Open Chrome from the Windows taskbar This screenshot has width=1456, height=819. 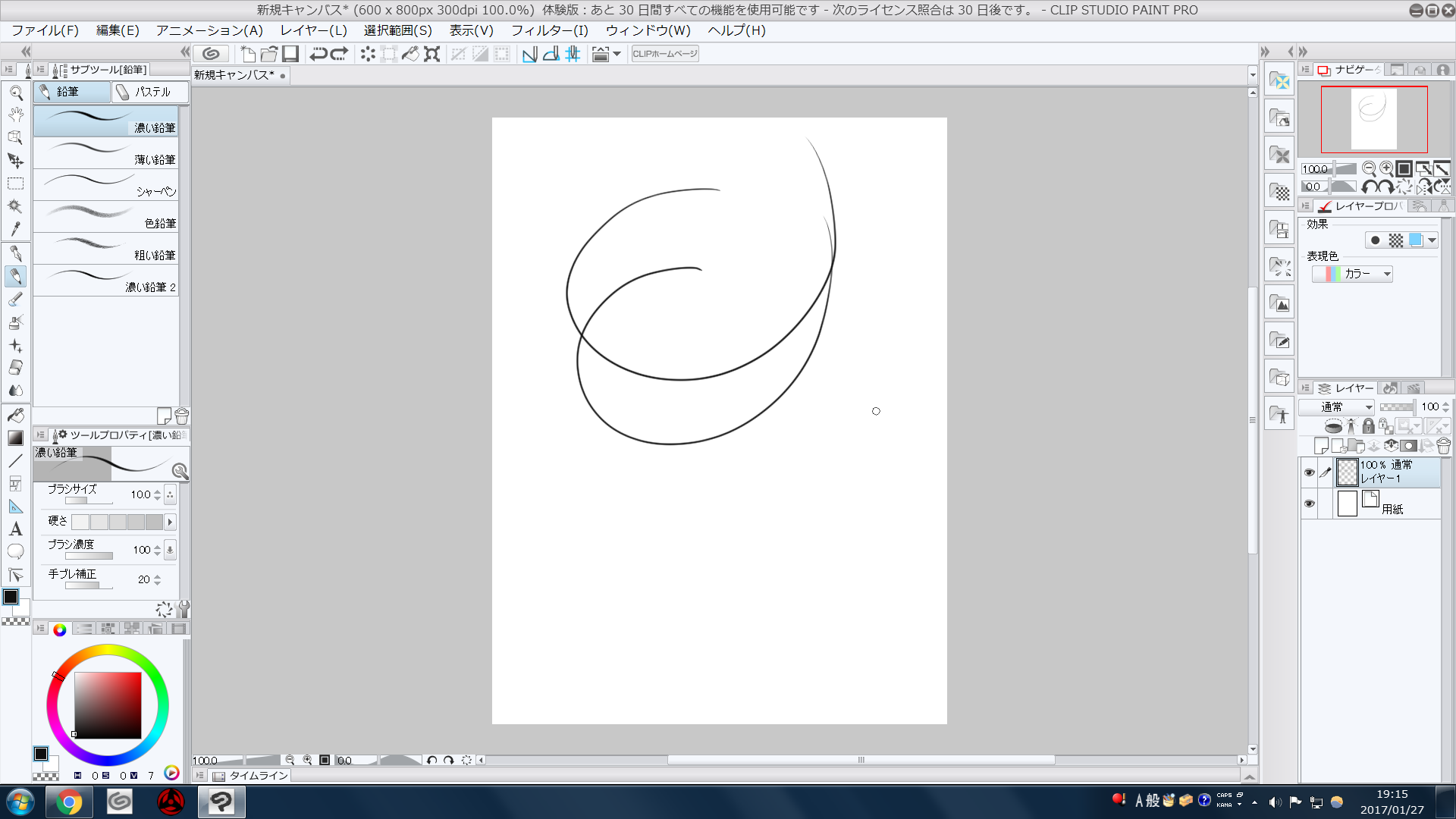click(69, 802)
